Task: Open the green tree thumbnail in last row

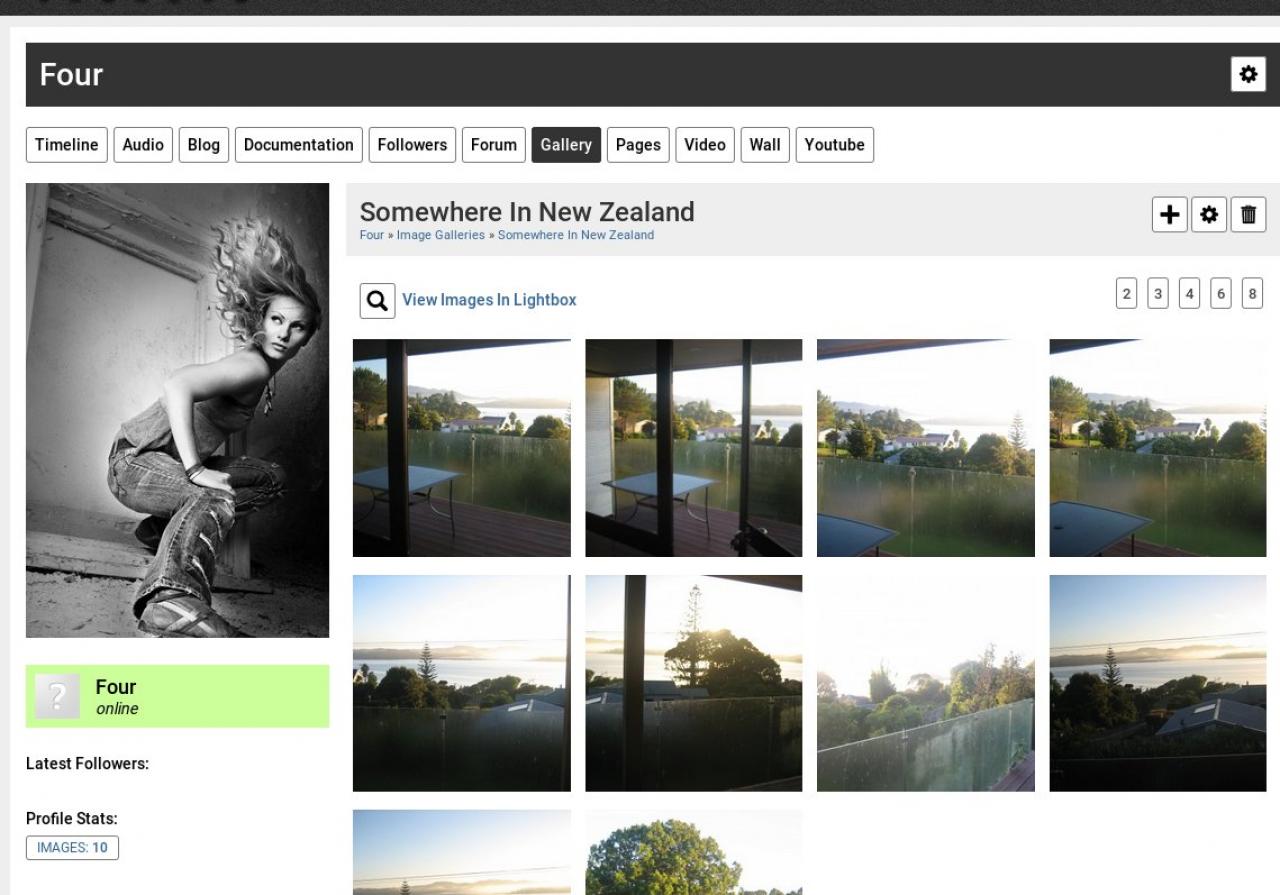Action: (694, 852)
